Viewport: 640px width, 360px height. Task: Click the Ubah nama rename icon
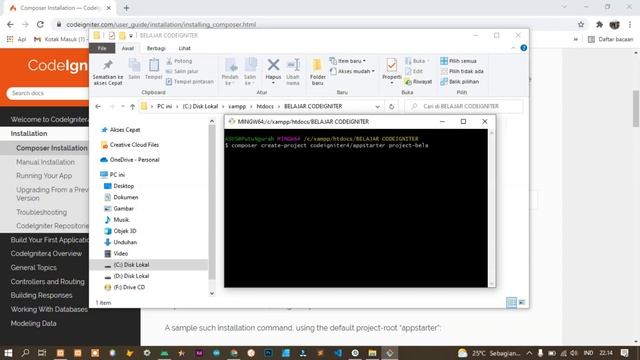pos(293,64)
